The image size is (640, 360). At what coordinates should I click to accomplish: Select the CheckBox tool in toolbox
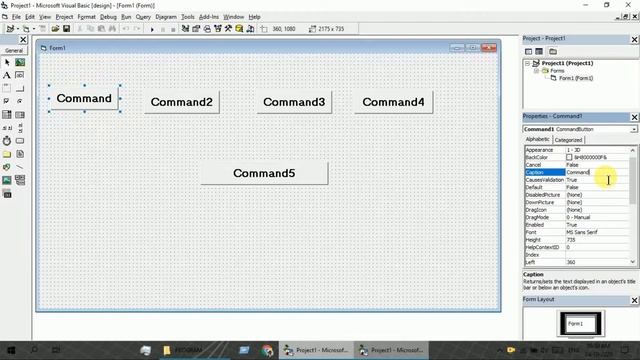tap(7, 102)
